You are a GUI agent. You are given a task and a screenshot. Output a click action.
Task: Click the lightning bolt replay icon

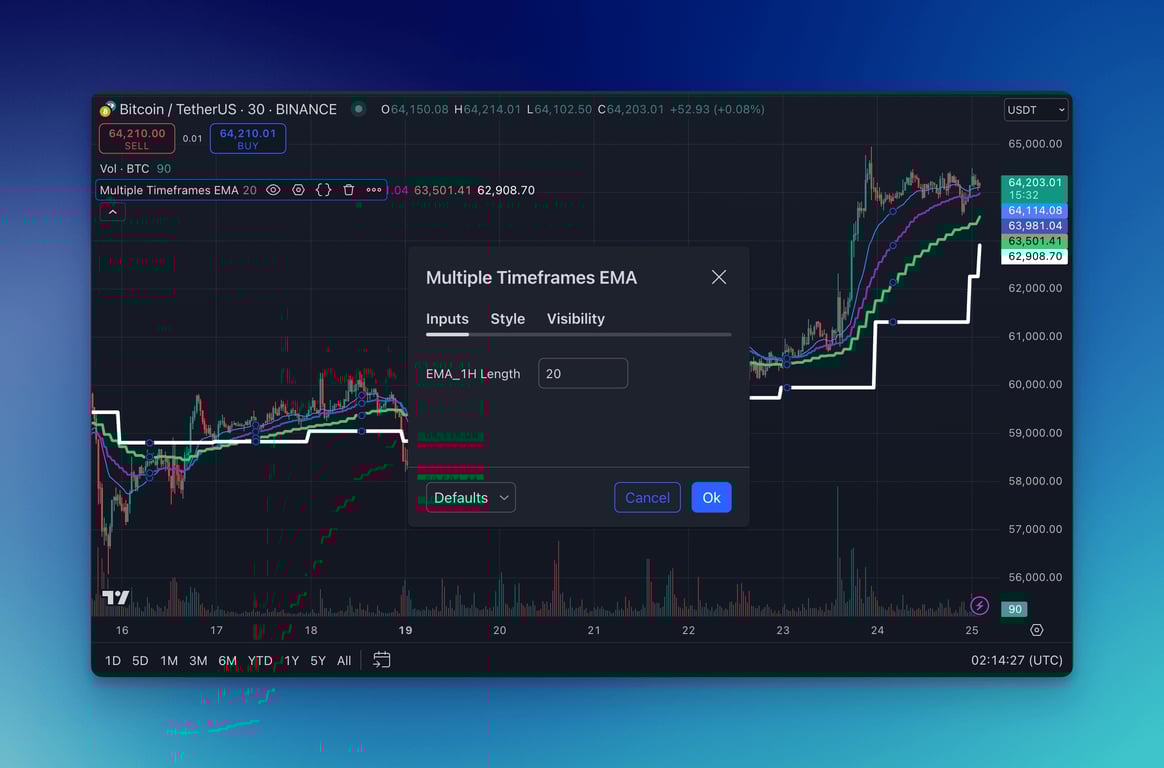click(x=979, y=605)
